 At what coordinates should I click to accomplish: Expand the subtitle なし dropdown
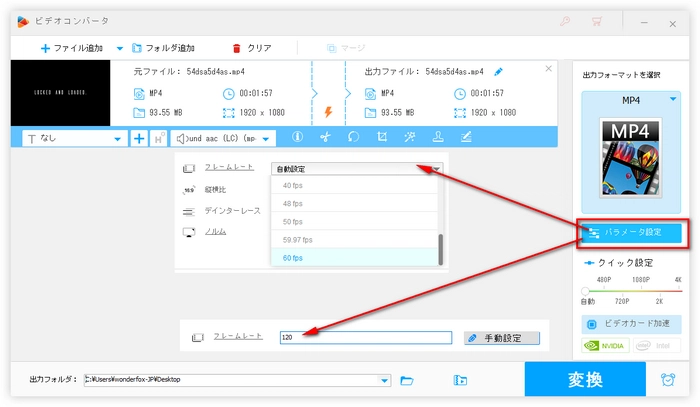(x=118, y=138)
